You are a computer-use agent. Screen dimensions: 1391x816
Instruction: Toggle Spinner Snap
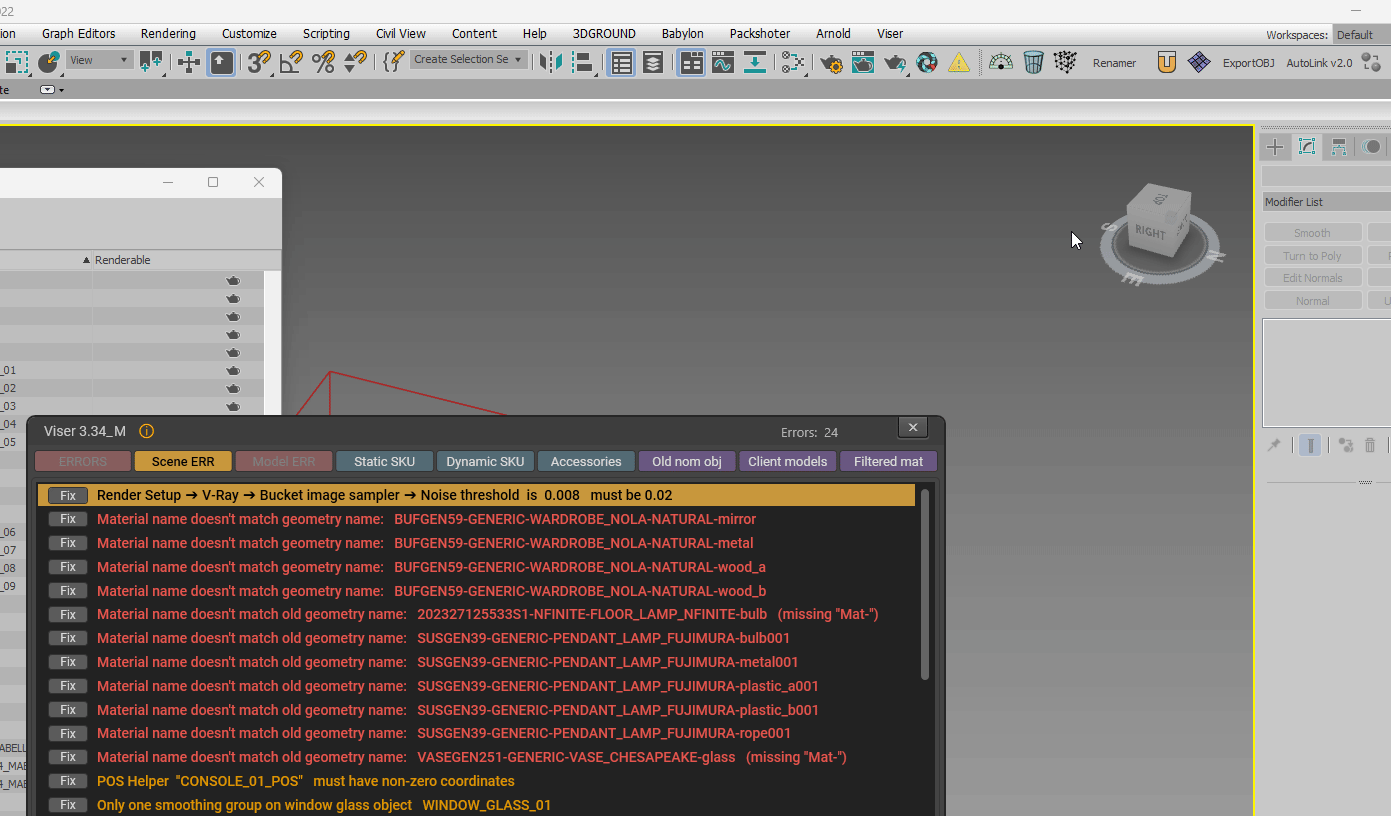click(x=355, y=62)
